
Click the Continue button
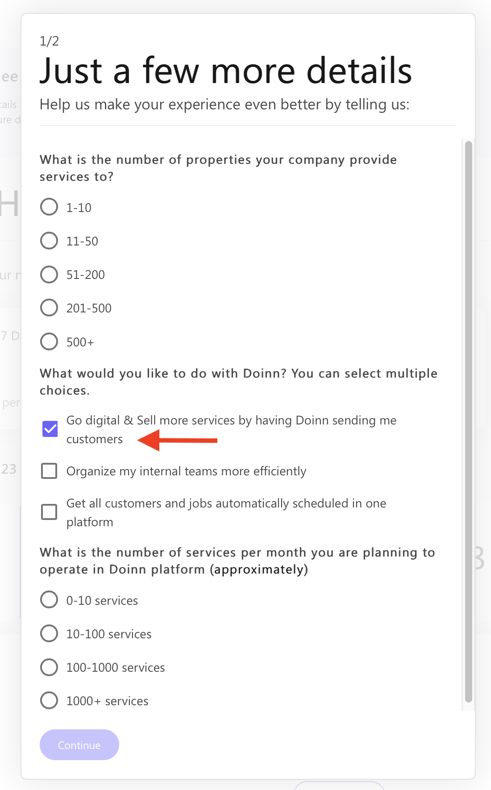tap(79, 745)
